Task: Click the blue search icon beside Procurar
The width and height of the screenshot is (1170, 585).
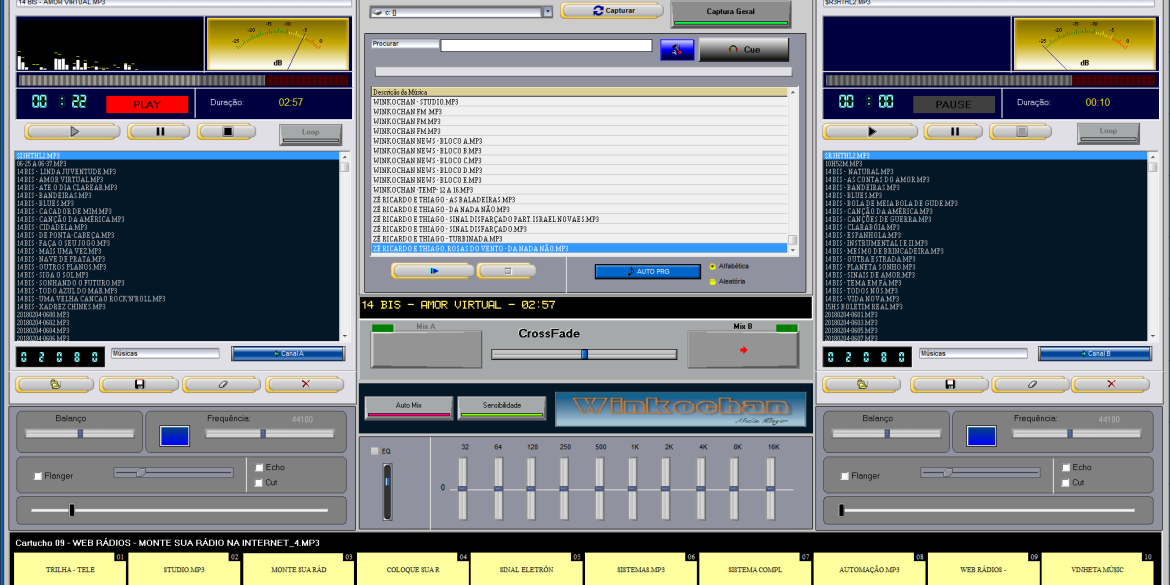Action: pyautogui.click(x=676, y=49)
